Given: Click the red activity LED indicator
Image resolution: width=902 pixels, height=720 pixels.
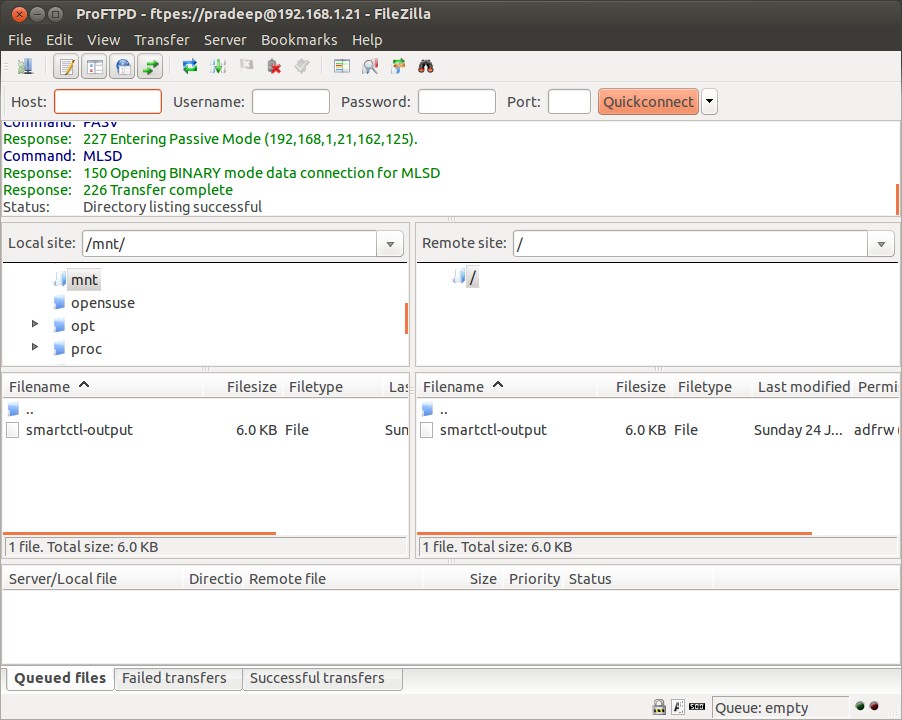Looking at the screenshot, I should coord(874,706).
